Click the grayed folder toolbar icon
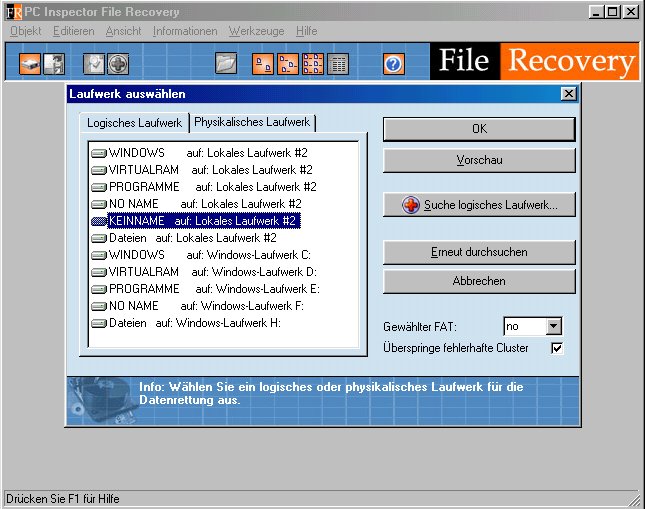This screenshot has height=509, width=645. tap(226, 64)
